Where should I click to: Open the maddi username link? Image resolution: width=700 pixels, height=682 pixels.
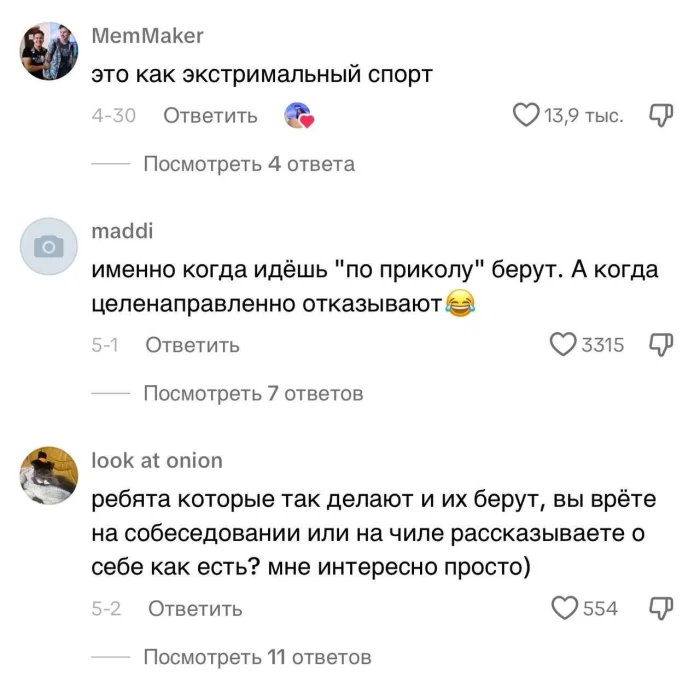point(122,231)
